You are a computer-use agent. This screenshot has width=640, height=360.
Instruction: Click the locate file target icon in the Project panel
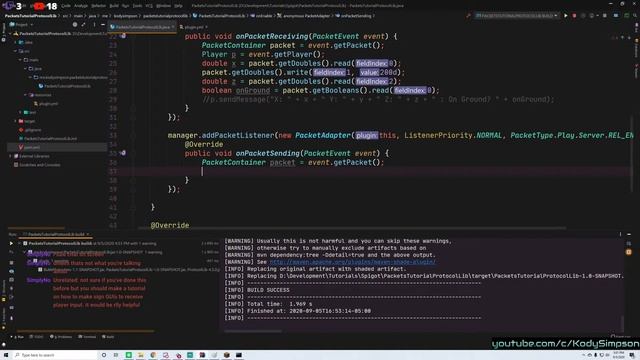click(75, 25)
